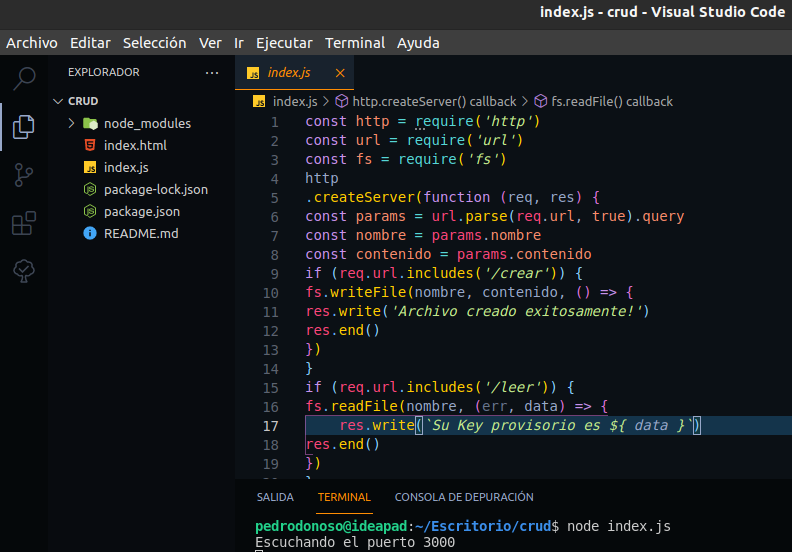Click terminal path ~/Escritorio/crud
792x552 pixels.
(x=483, y=526)
